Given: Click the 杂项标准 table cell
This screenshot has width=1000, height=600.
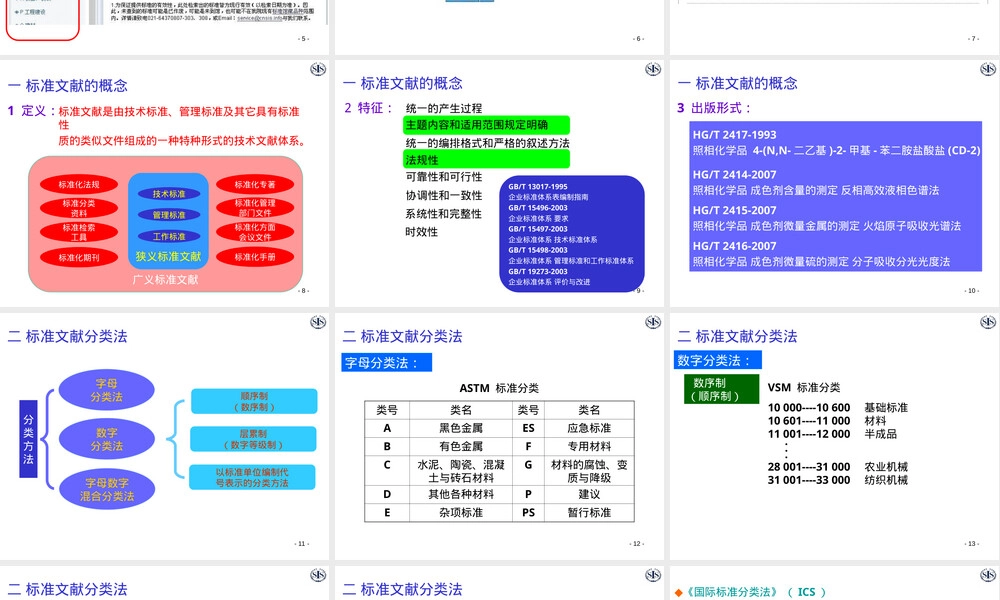Looking at the screenshot, I should click(461, 513).
